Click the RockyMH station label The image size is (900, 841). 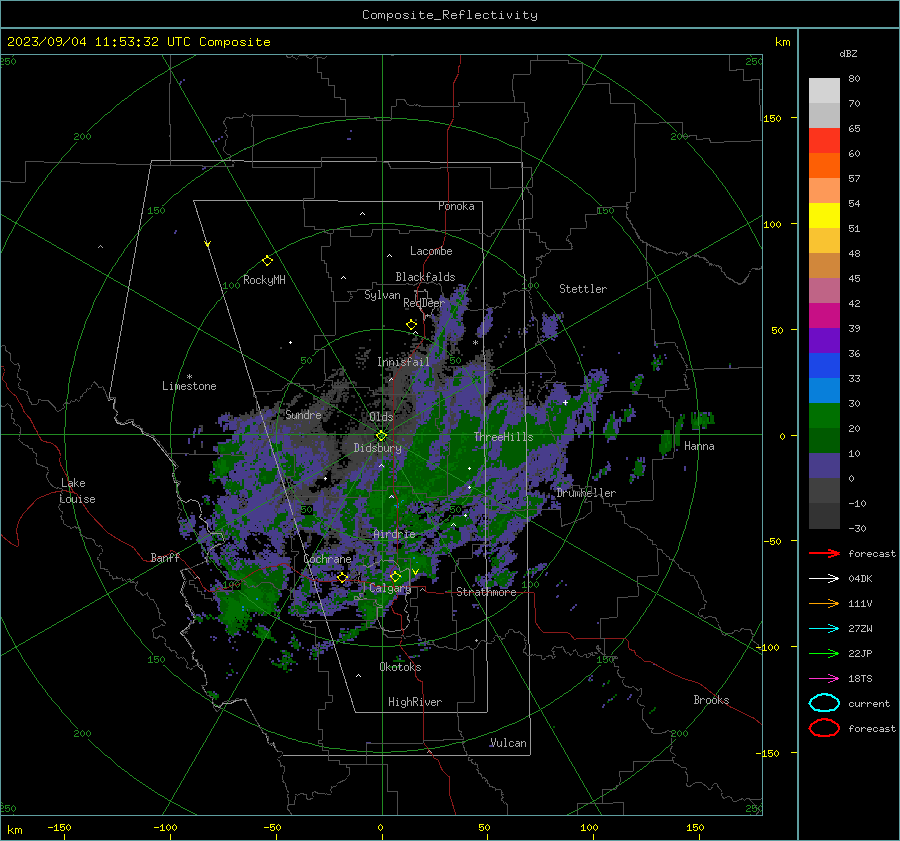(264, 280)
